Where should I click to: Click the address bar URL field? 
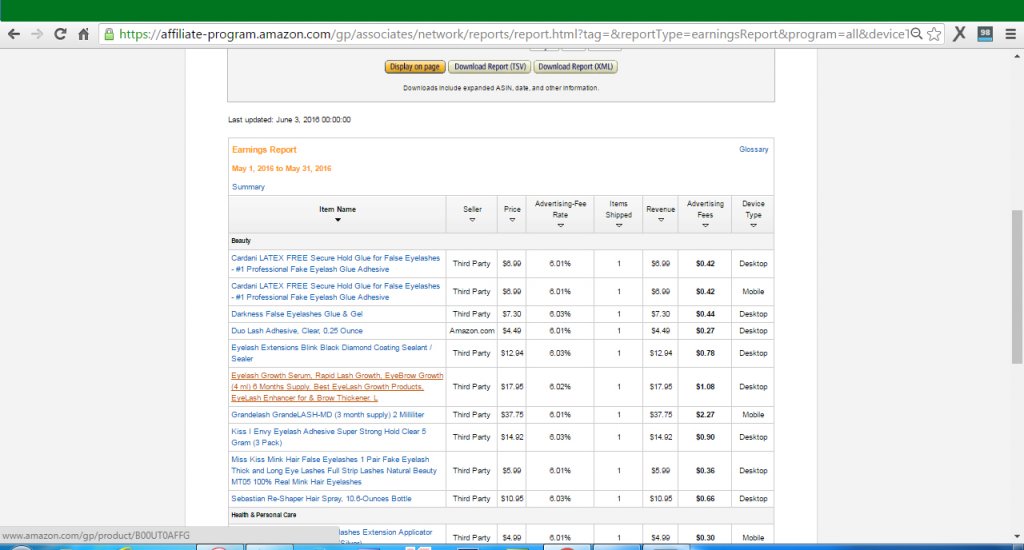point(513,34)
